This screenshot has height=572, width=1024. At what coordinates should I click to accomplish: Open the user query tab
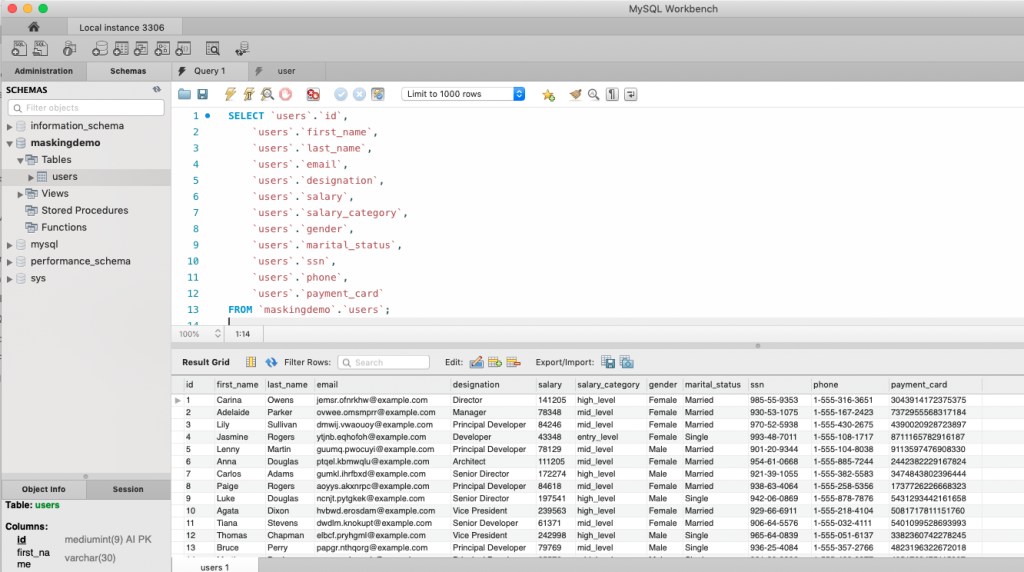285,71
